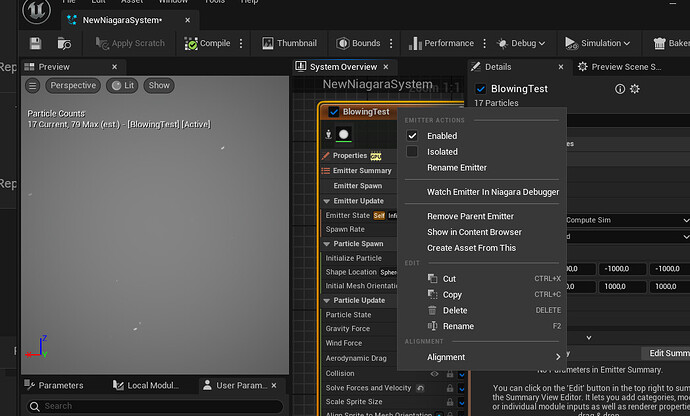Viewport: 690px width, 416px height.
Task: Click the Scale Sprite Size lock icon
Action: coord(450,402)
